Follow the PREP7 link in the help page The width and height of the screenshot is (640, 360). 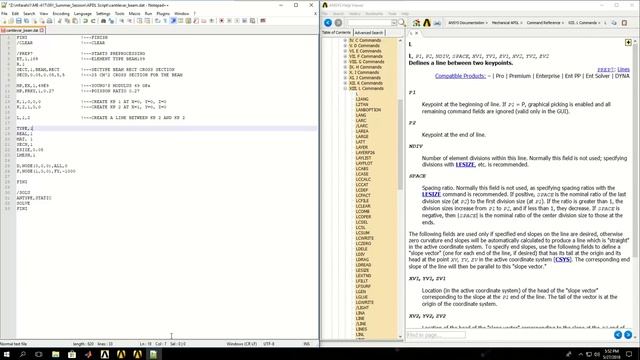pyautogui.click(x=605, y=70)
